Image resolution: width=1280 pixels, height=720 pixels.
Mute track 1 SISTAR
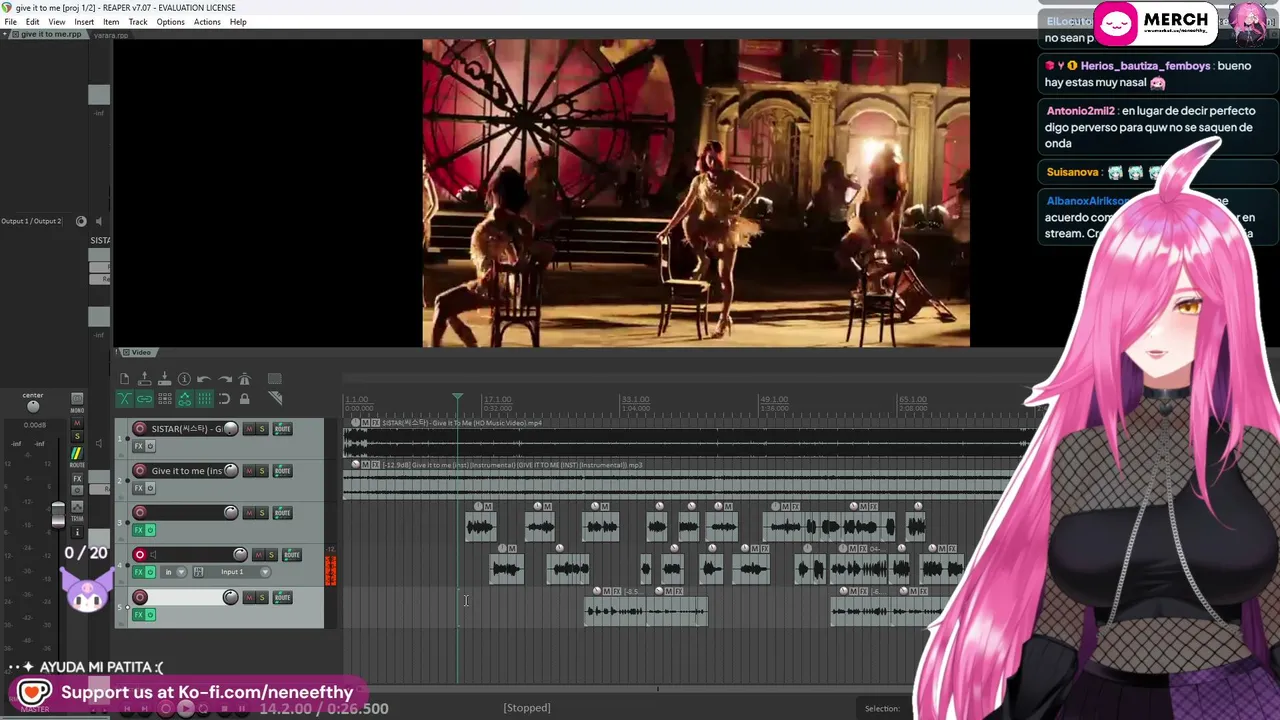pyautogui.click(x=249, y=429)
